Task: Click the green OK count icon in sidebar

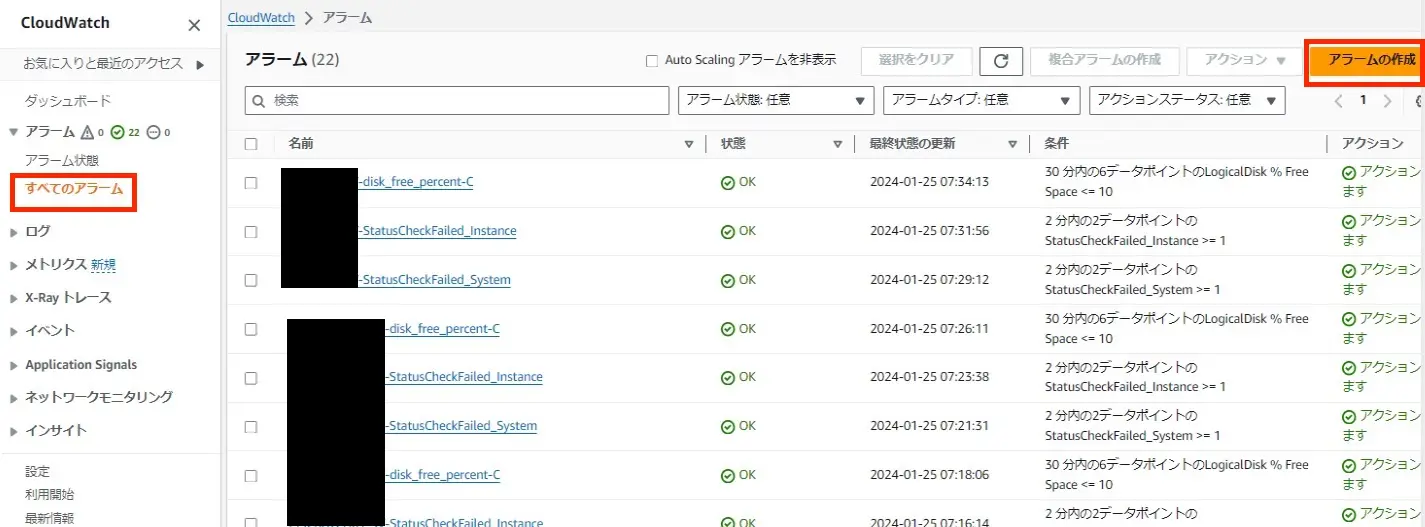Action: click(x=117, y=132)
